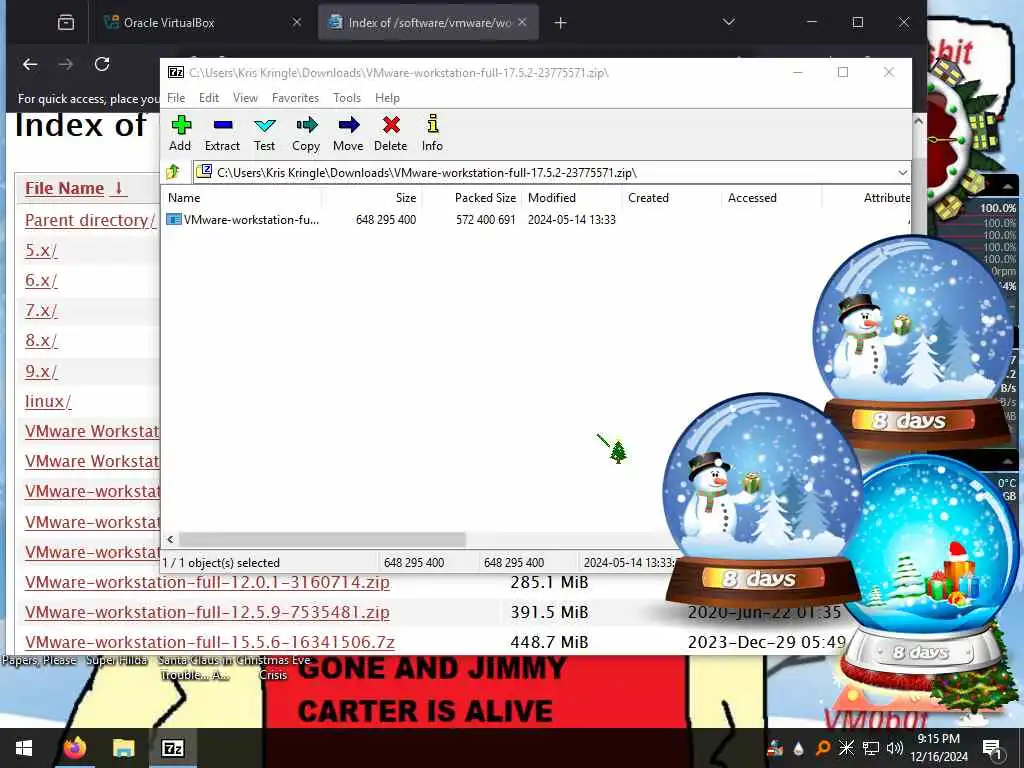Reload the browser page
This screenshot has width=1024, height=768.
pyautogui.click(x=102, y=64)
